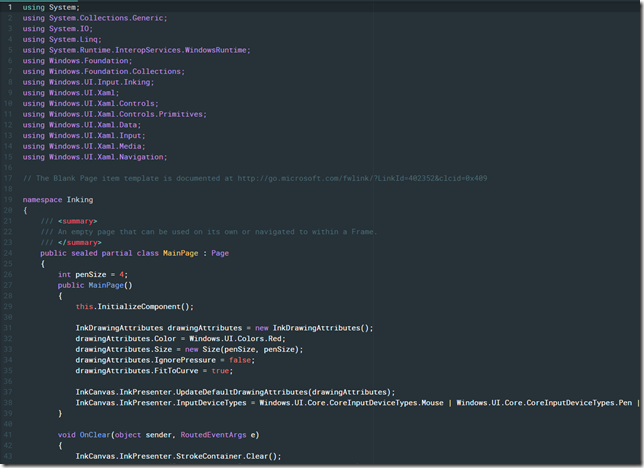Click line number 24 in gutter
This screenshot has width=644, height=468.
point(8,253)
